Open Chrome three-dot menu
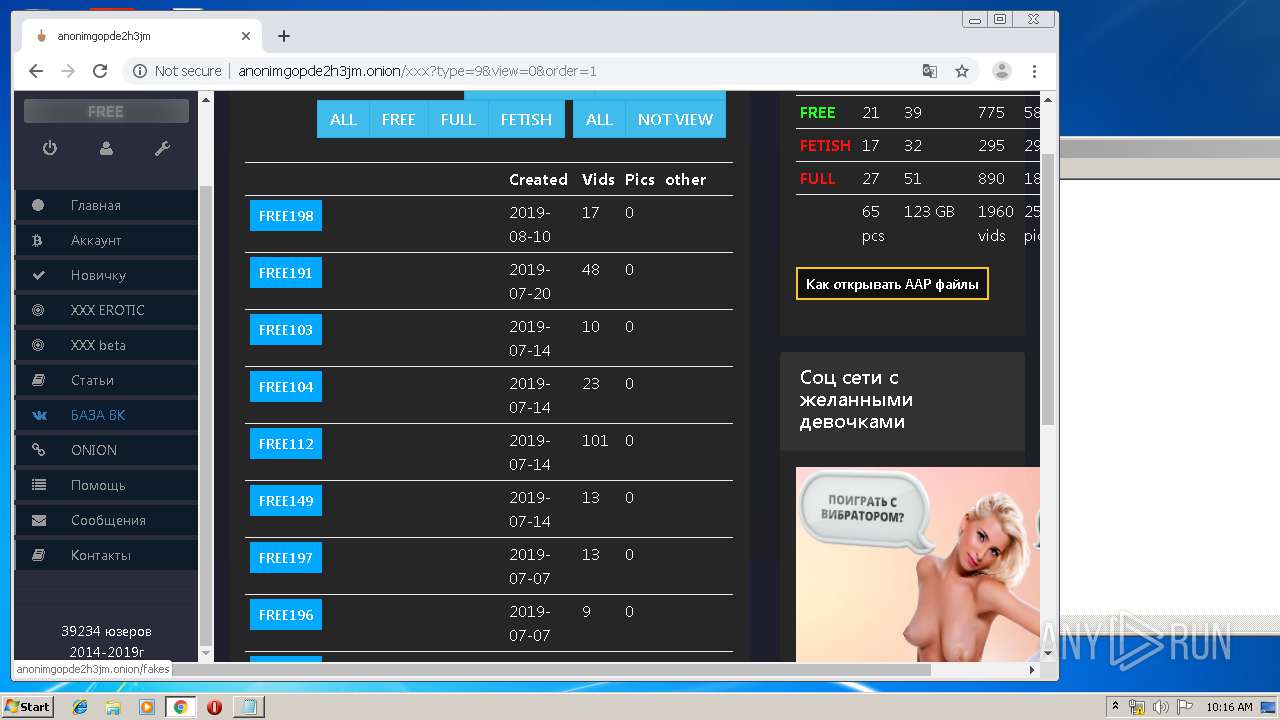This screenshot has height=720, width=1280. [1034, 71]
